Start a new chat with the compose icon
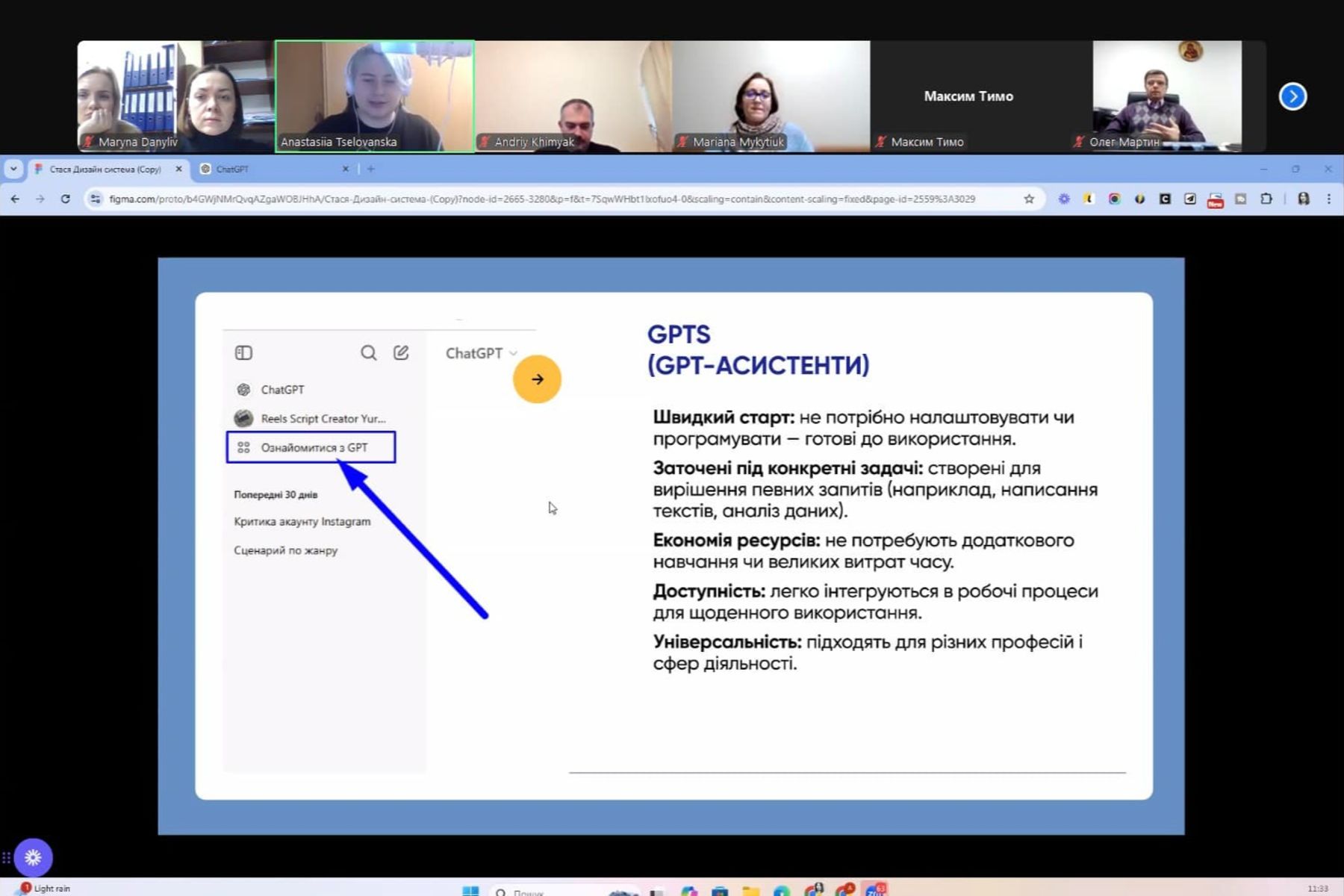This screenshot has height=896, width=1344. 401,352
